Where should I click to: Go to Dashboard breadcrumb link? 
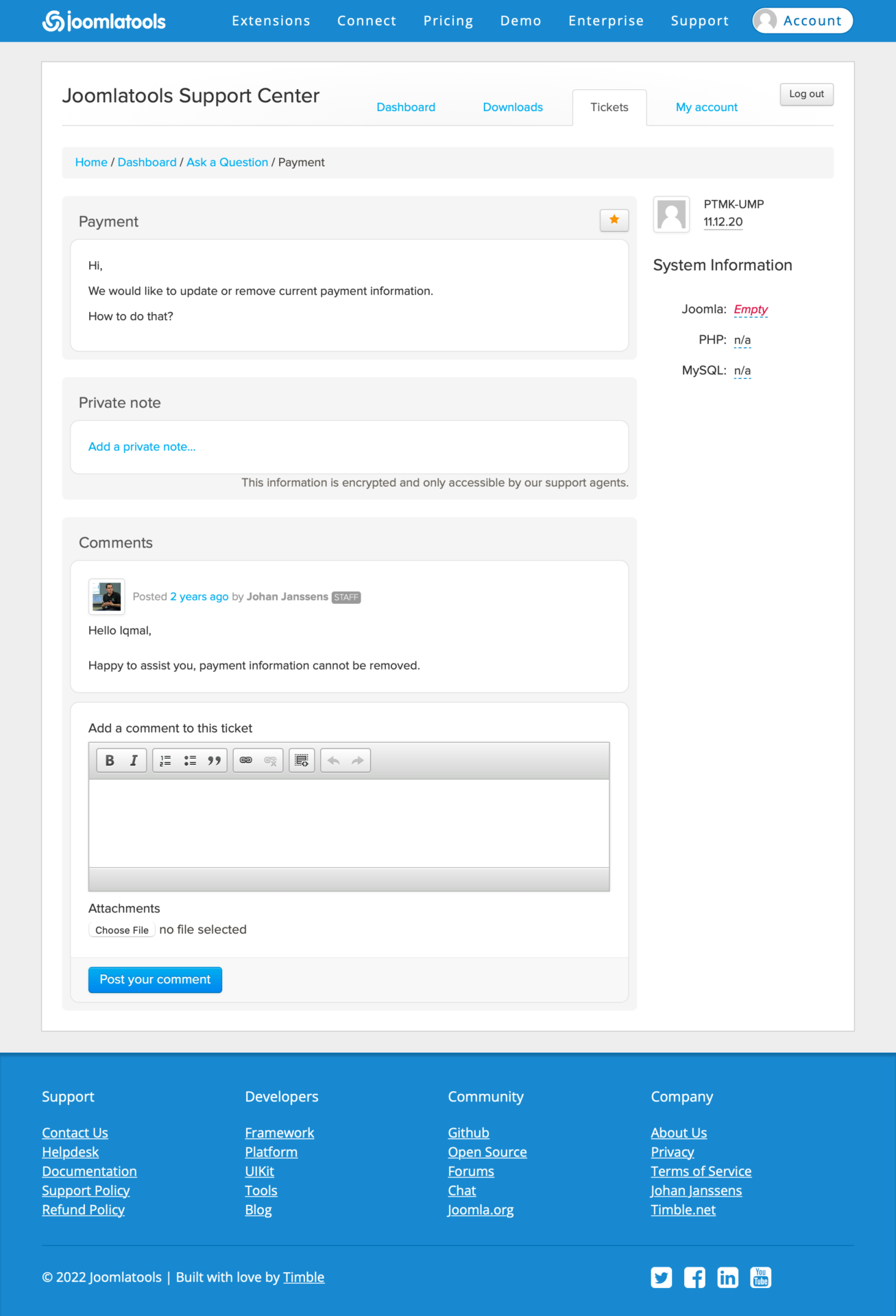point(147,162)
